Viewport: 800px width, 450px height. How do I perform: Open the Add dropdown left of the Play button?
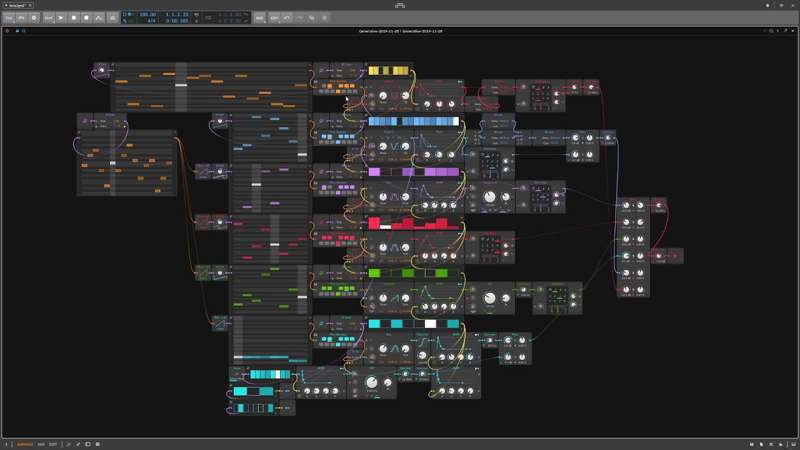click(48, 18)
